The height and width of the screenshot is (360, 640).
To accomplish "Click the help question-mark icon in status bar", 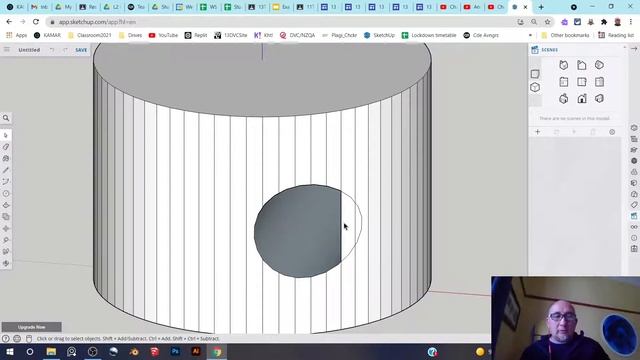I will (x=5, y=338).
